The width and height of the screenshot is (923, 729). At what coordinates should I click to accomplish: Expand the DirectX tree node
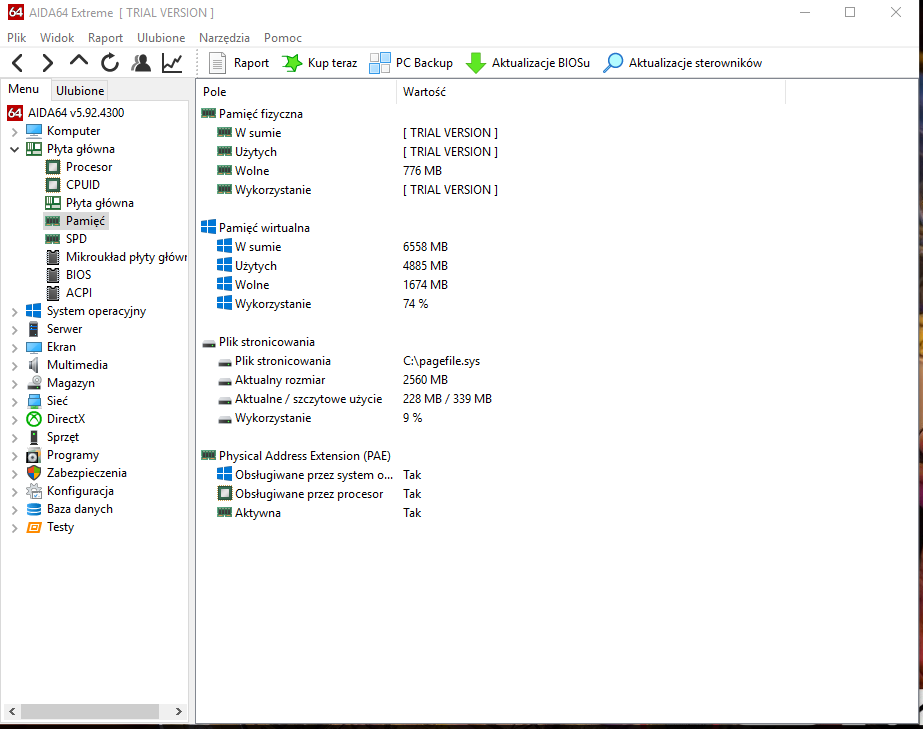[x=15, y=419]
